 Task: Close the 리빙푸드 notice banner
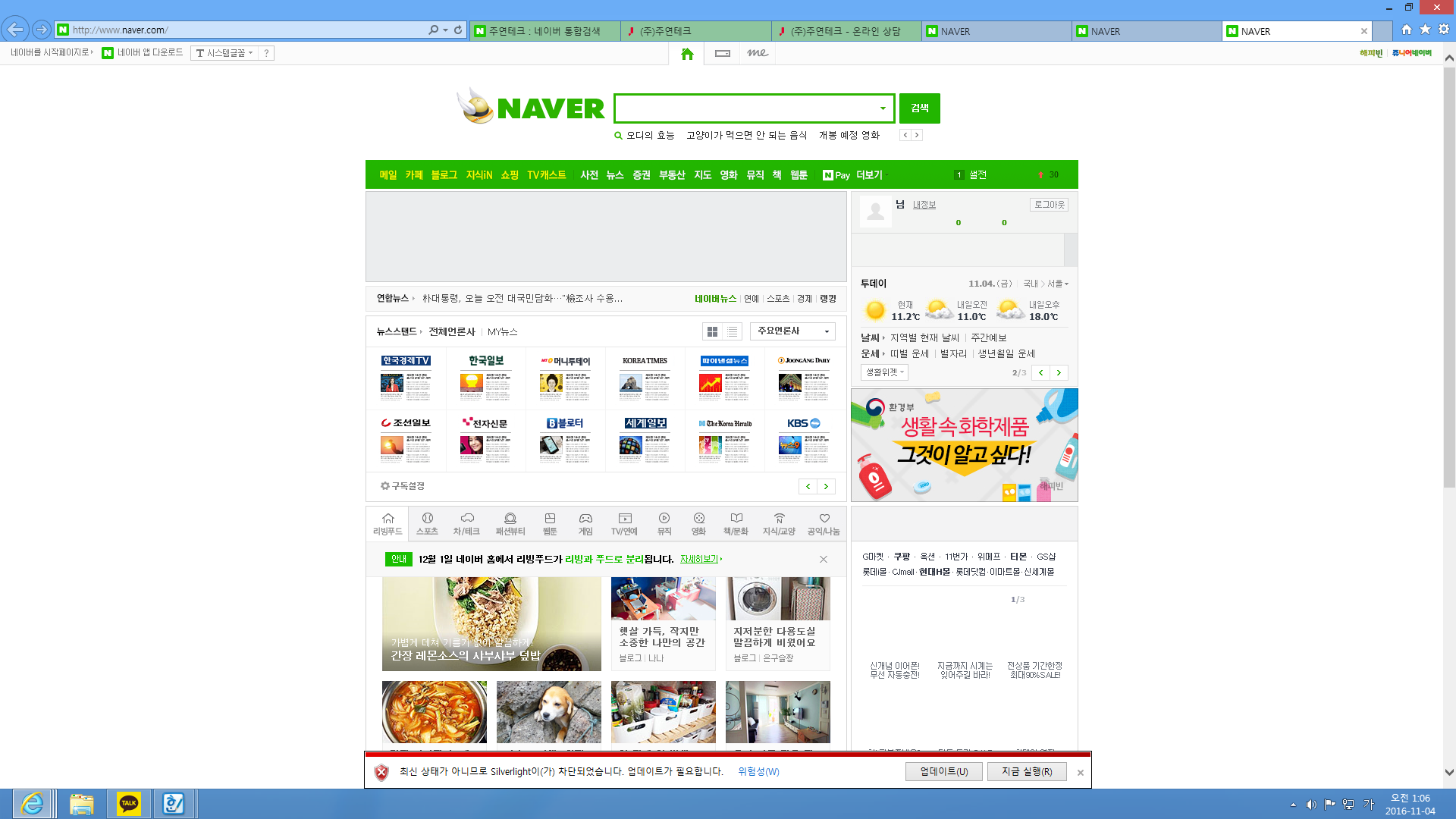[x=824, y=559]
